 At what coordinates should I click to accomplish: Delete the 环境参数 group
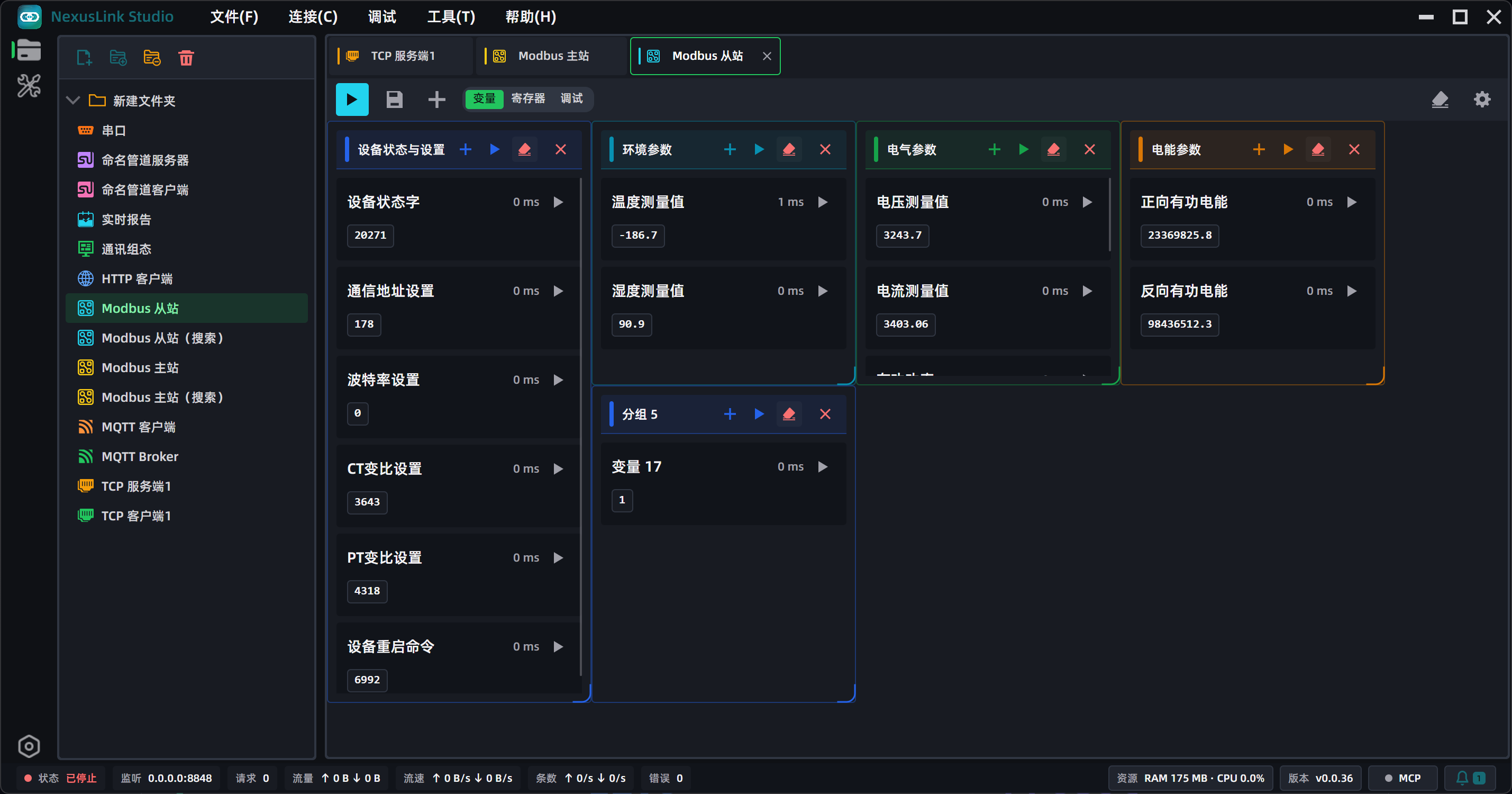[x=825, y=150]
